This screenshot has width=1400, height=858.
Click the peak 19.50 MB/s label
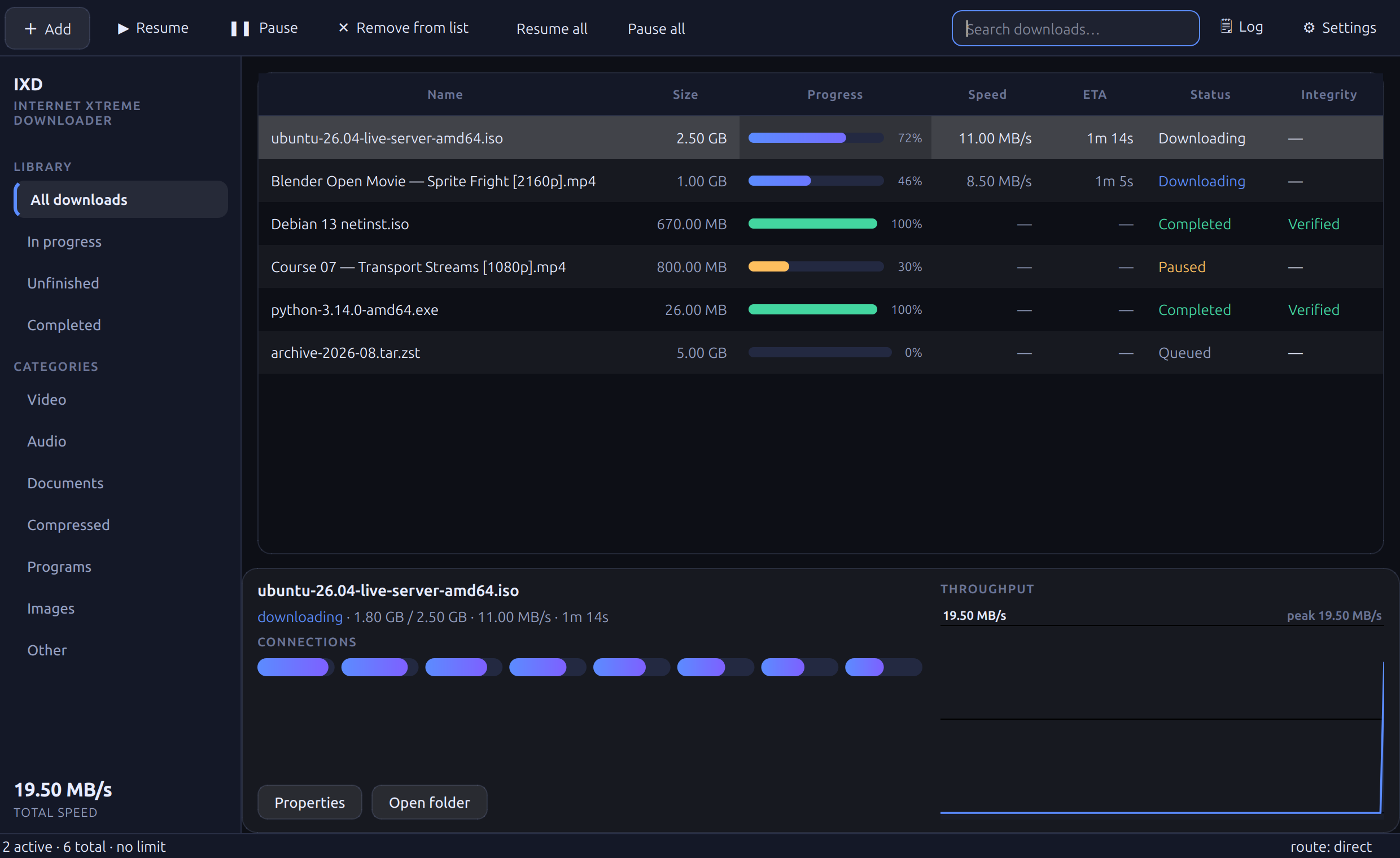[1333, 615]
